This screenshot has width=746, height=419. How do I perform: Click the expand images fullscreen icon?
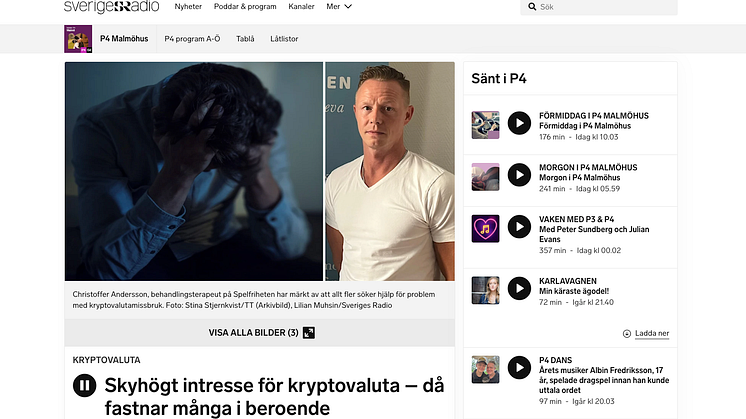[309, 332]
